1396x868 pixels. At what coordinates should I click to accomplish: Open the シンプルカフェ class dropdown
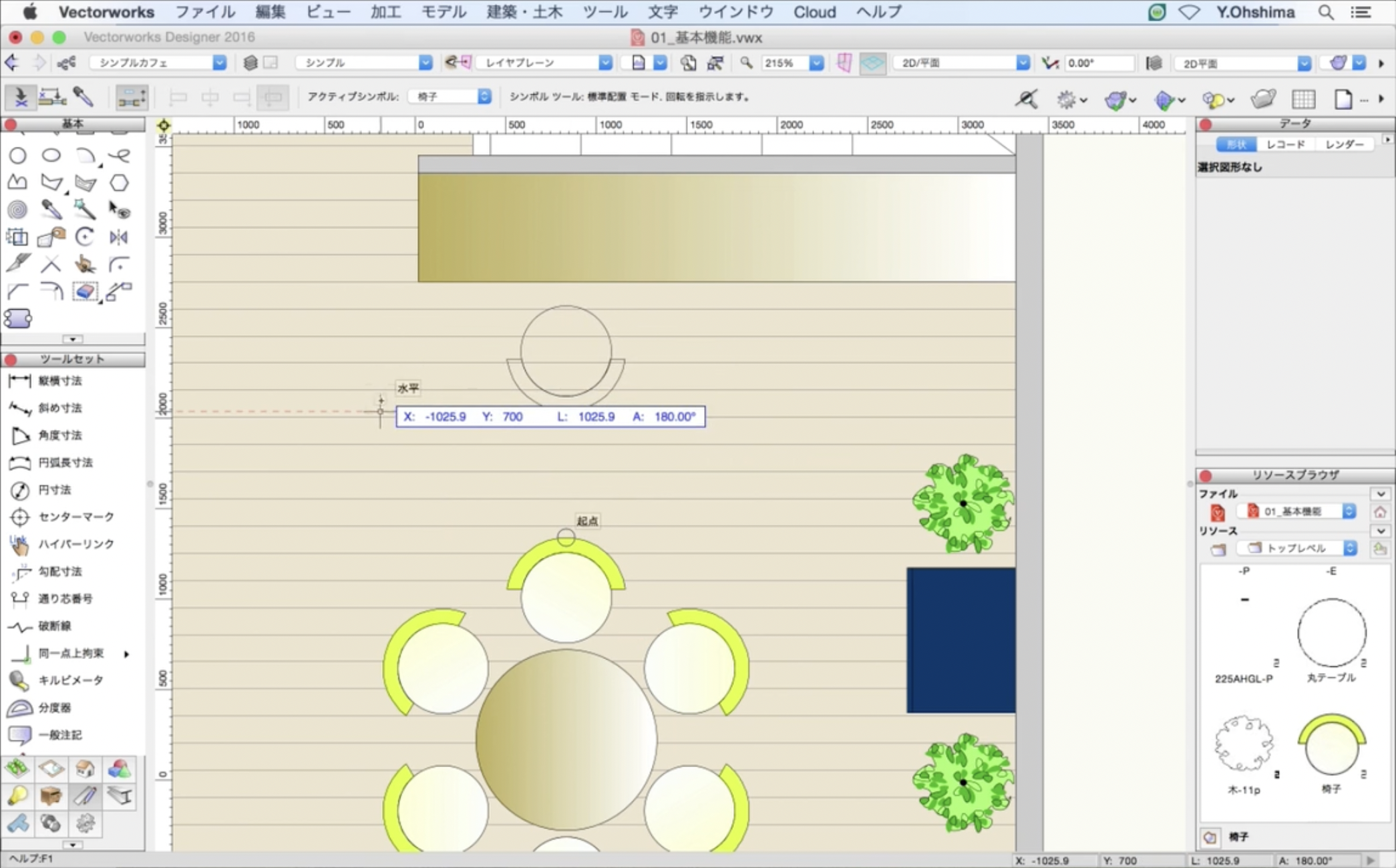(158, 63)
